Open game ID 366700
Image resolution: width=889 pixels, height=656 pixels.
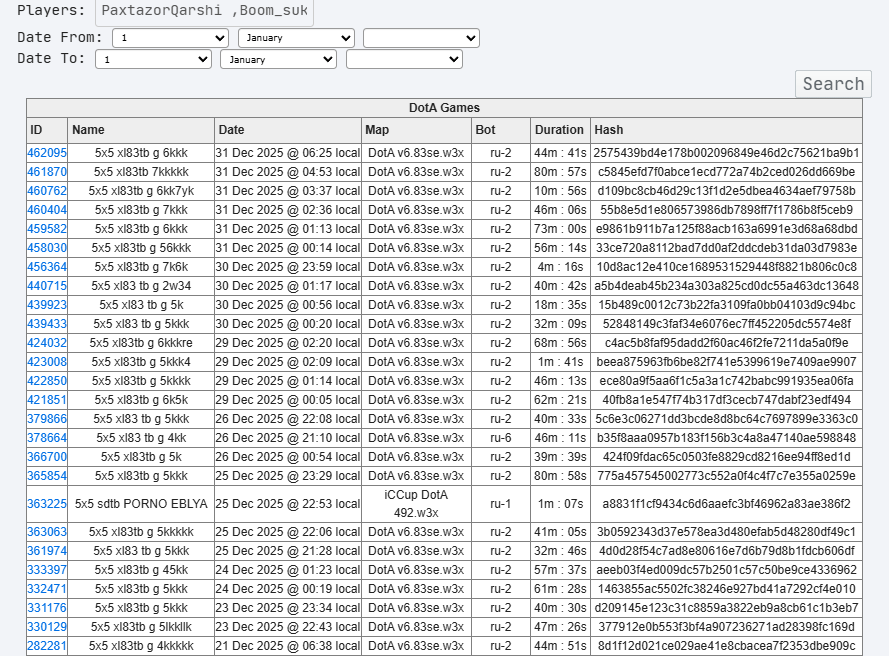(x=47, y=457)
